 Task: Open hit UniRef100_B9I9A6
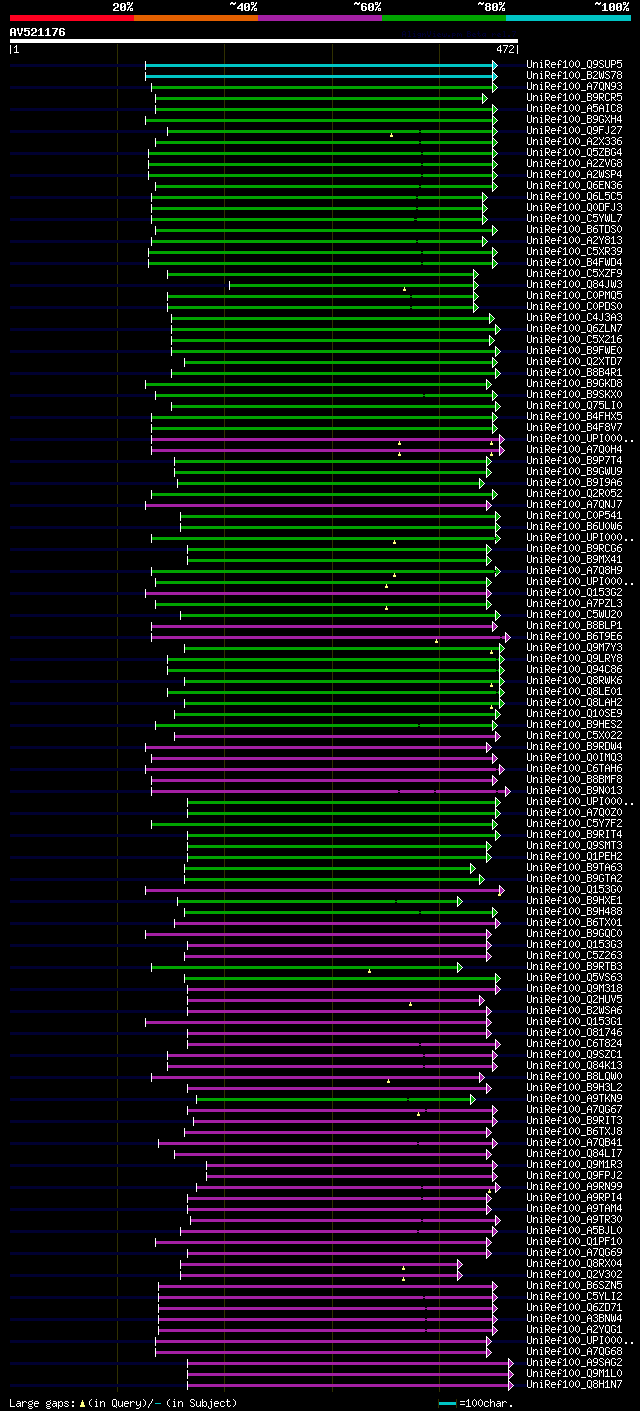point(574,483)
